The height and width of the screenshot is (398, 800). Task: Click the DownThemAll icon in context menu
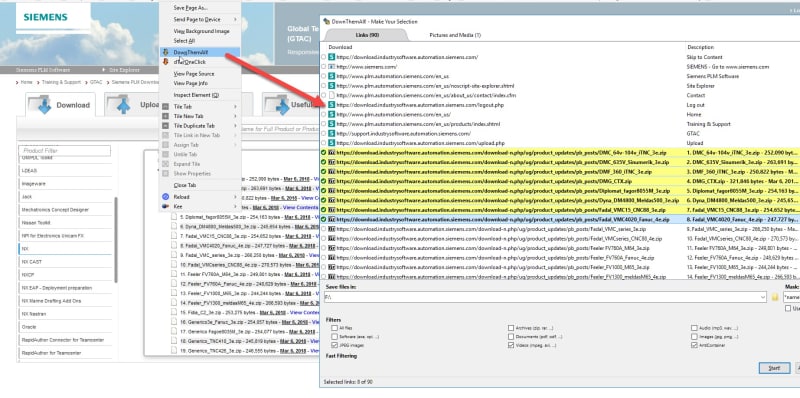[165, 52]
